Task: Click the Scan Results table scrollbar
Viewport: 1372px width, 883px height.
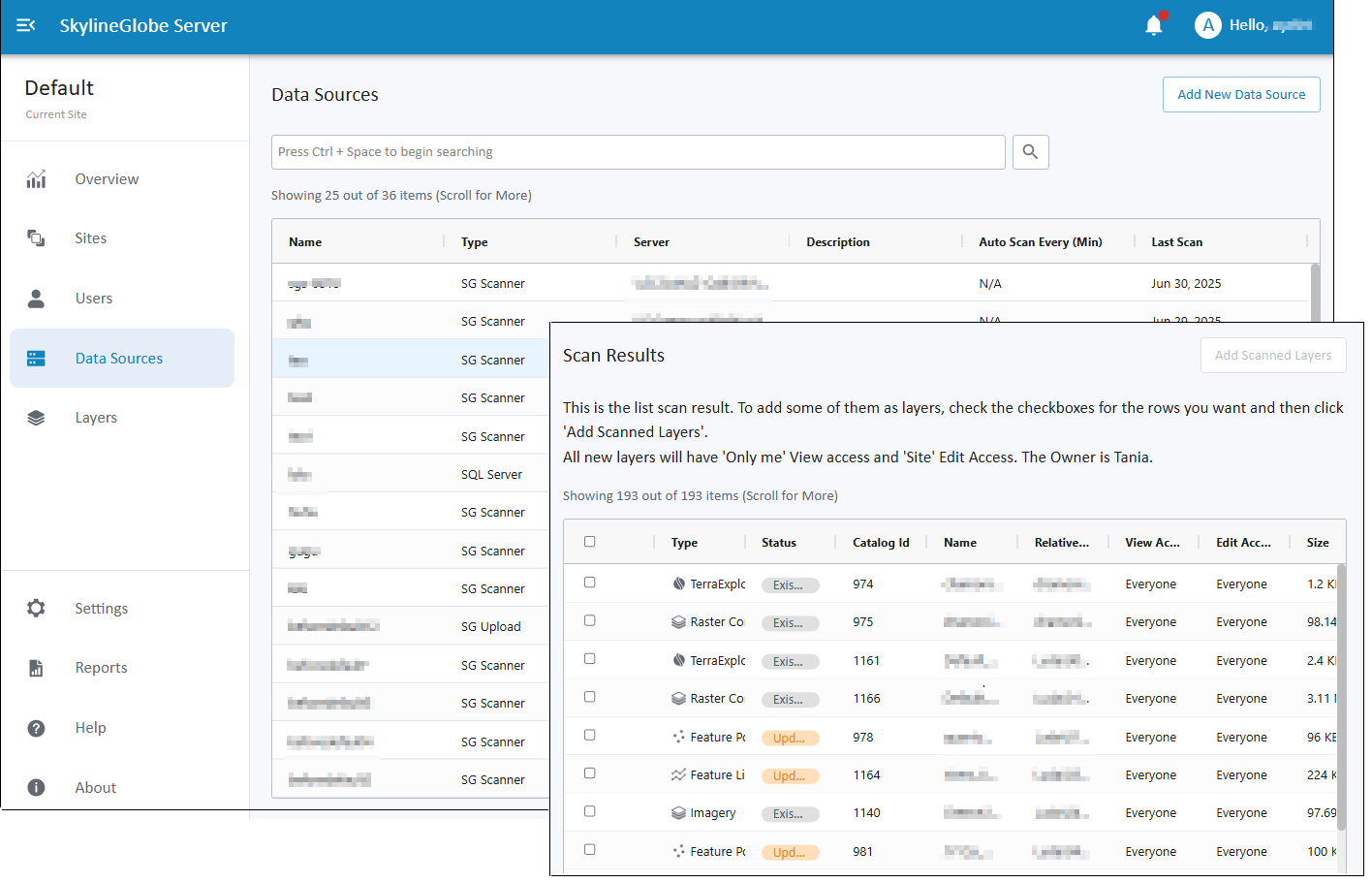Action: 1342,697
